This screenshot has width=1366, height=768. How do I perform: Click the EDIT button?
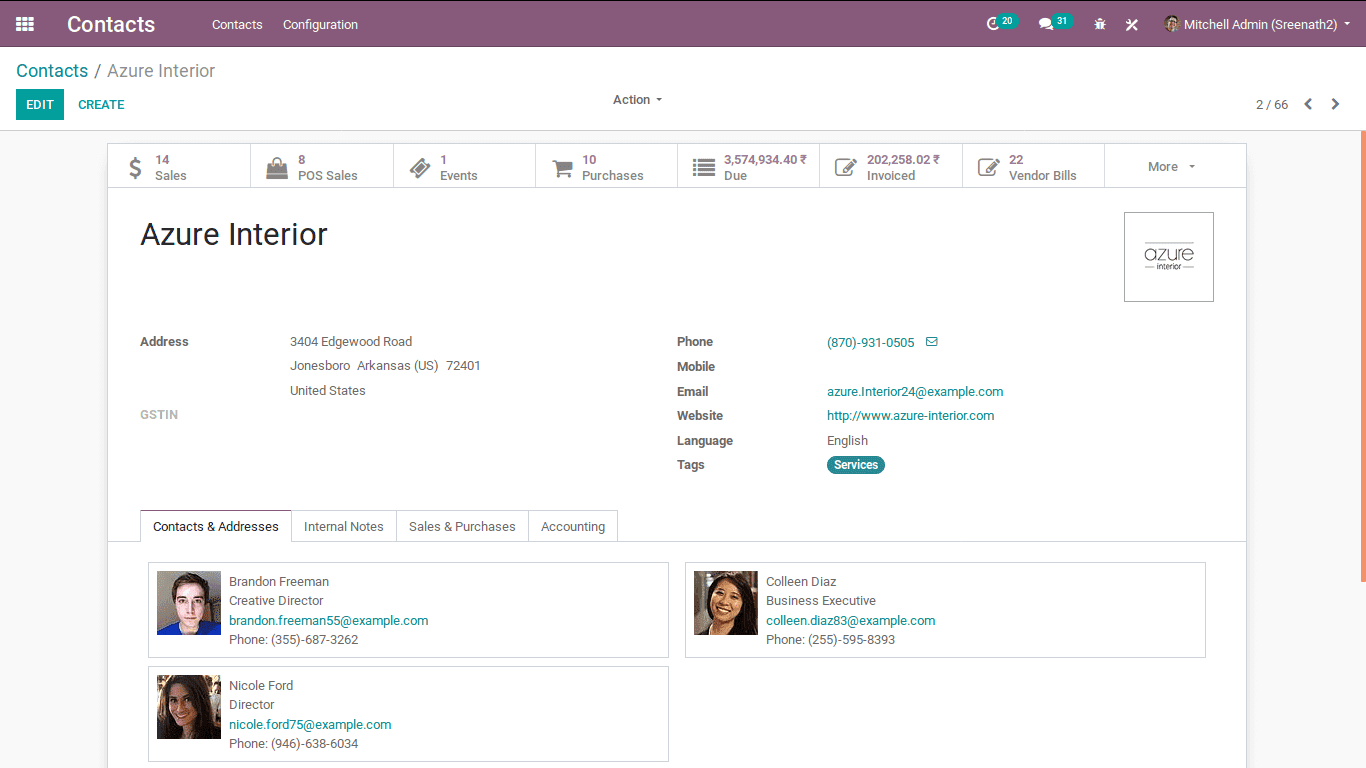[40, 105]
